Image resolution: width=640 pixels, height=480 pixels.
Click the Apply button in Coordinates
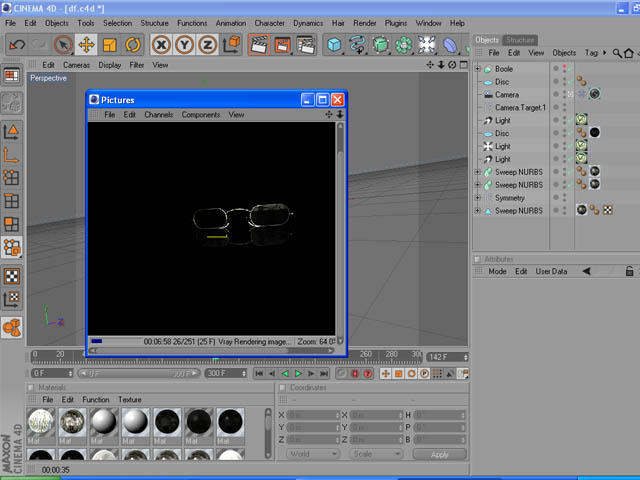tap(439, 453)
